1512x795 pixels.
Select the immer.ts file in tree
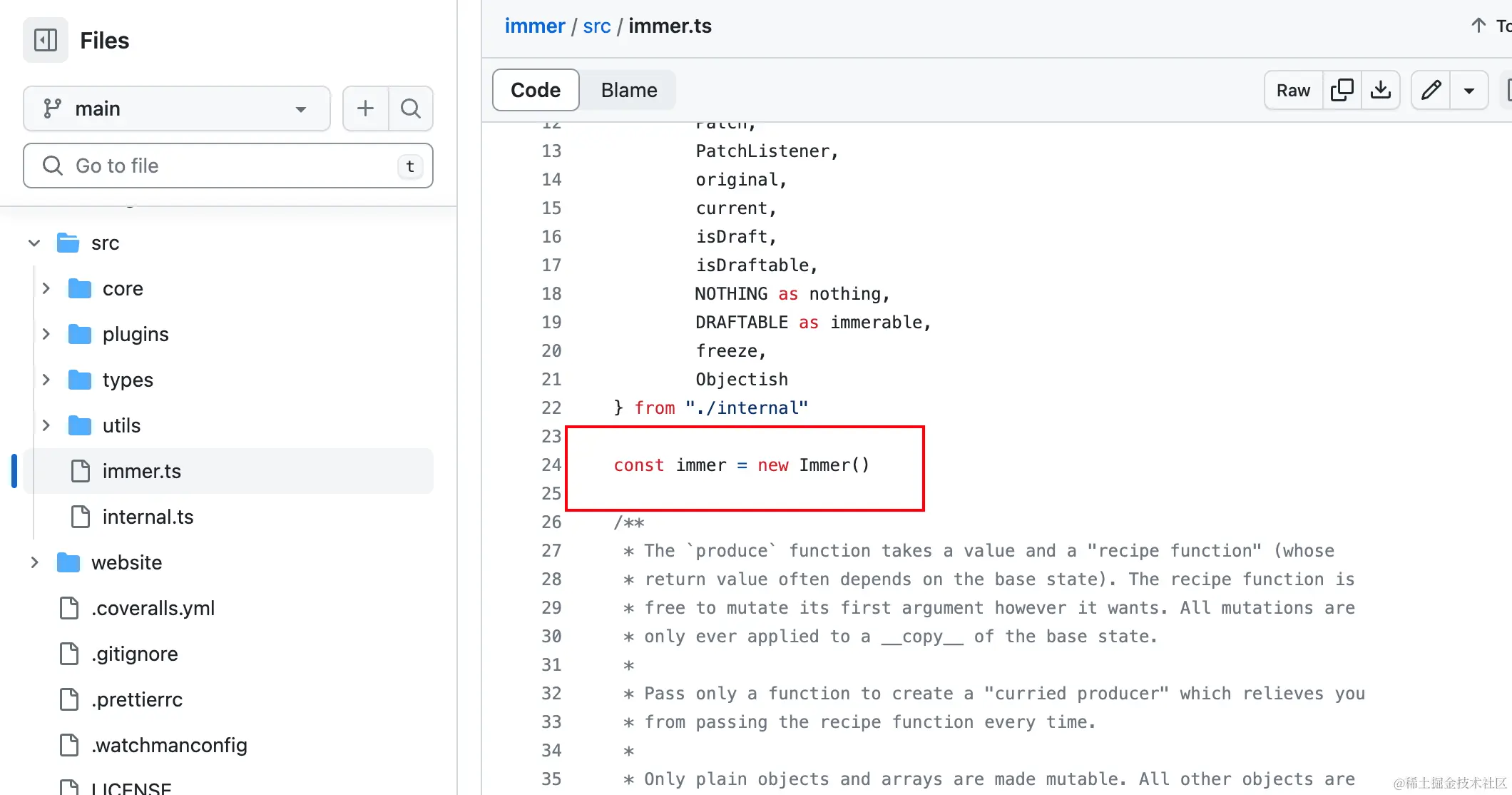pyautogui.click(x=141, y=471)
